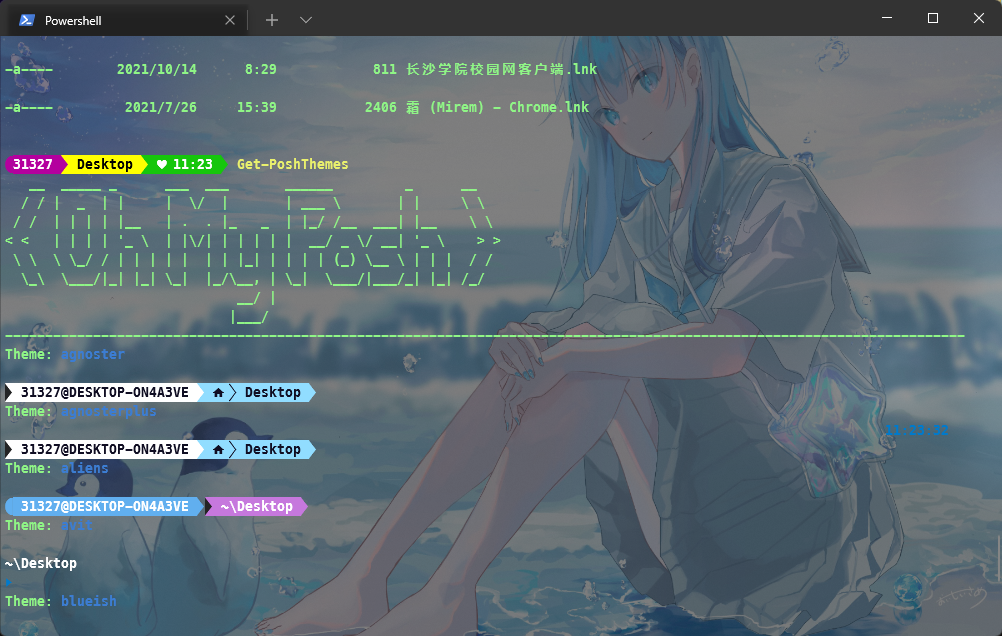Click the PowerShell icon in tab

pyautogui.click(x=26, y=20)
